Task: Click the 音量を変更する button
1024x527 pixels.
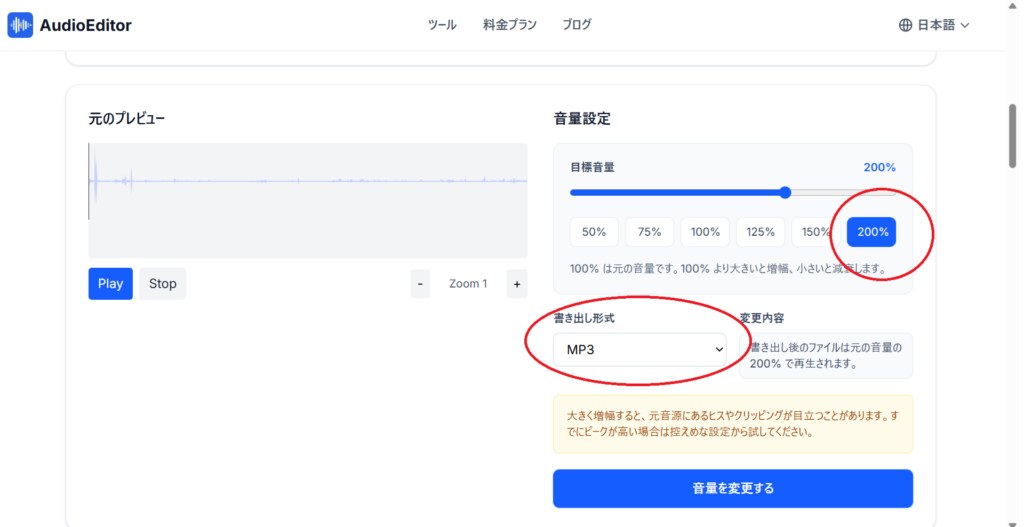Action: pos(733,488)
